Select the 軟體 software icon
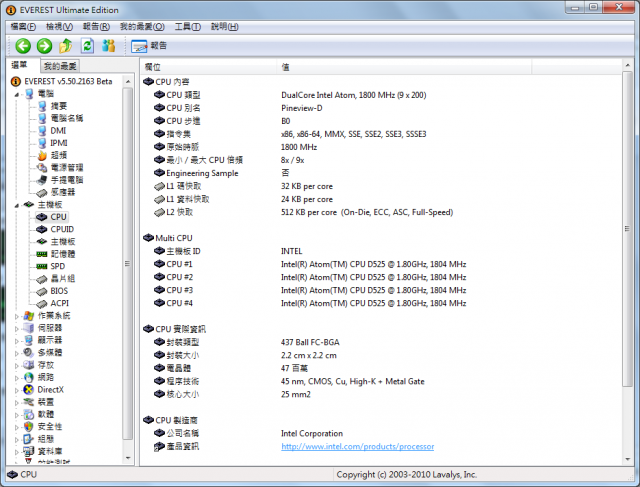The width and height of the screenshot is (640, 487). (x=29, y=414)
